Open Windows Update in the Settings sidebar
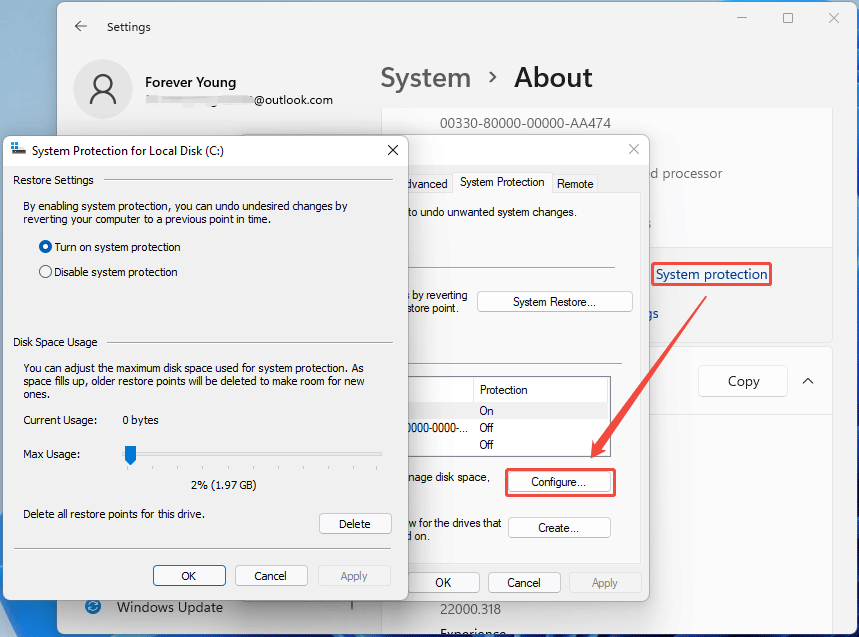The image size is (859, 637). (x=169, y=607)
